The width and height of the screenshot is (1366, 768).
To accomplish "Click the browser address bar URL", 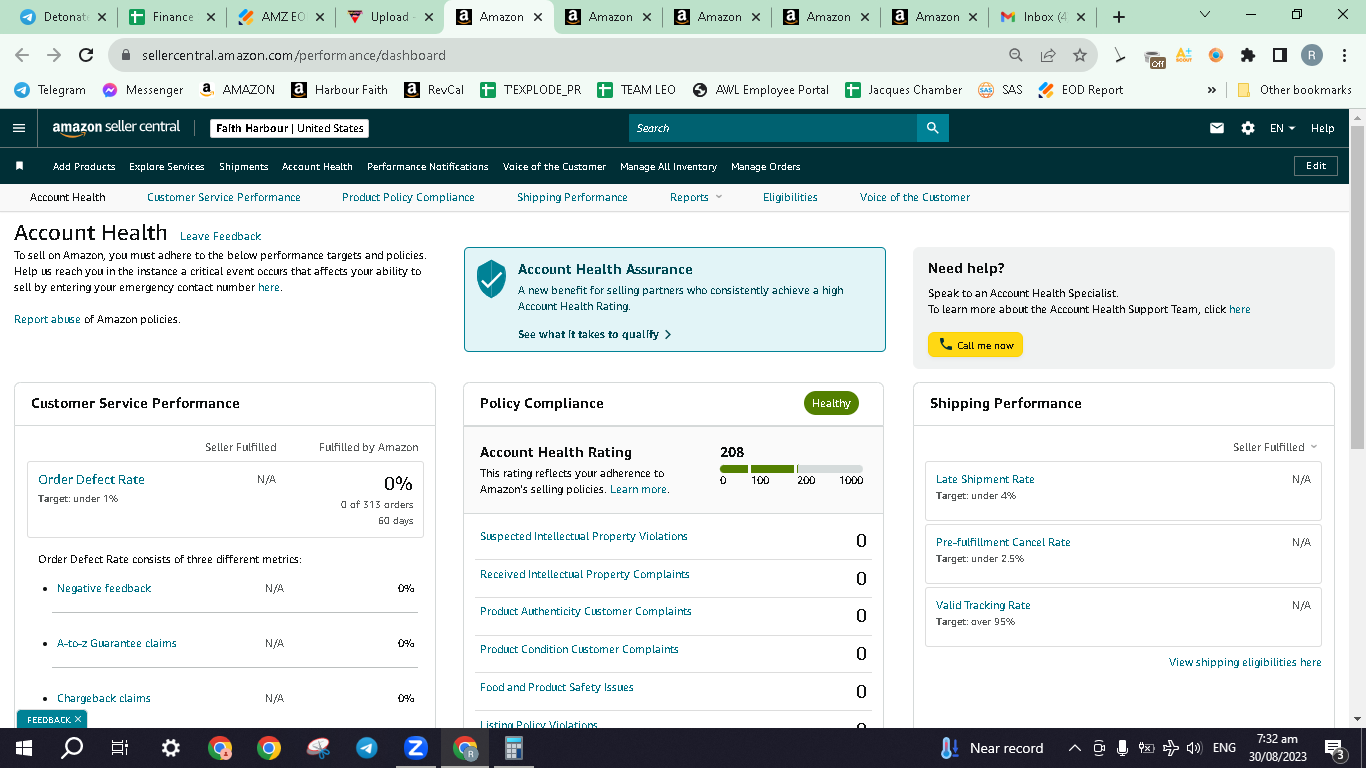I will (x=294, y=55).
